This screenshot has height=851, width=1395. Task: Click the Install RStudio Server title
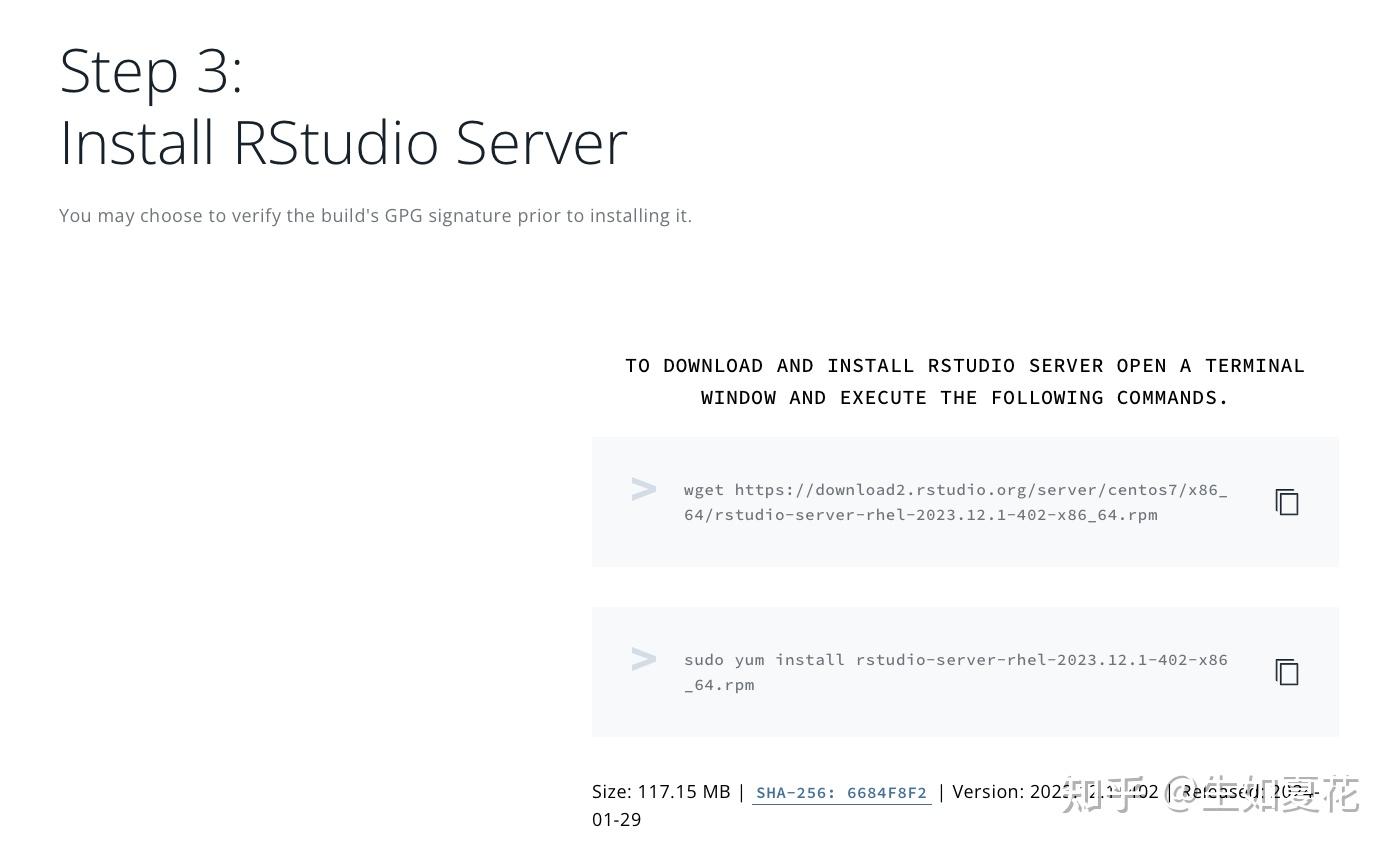coord(343,142)
